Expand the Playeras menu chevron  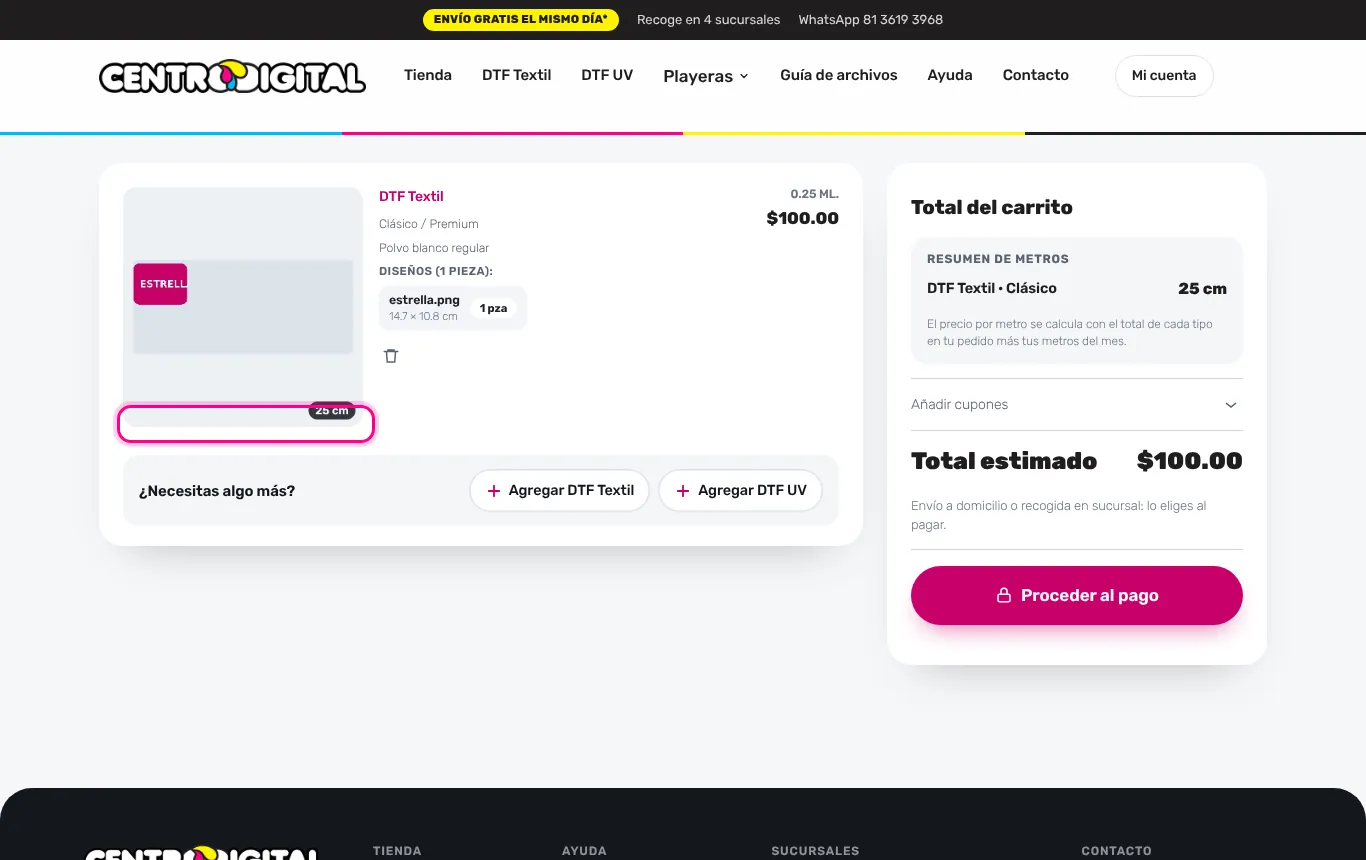pyautogui.click(x=744, y=77)
